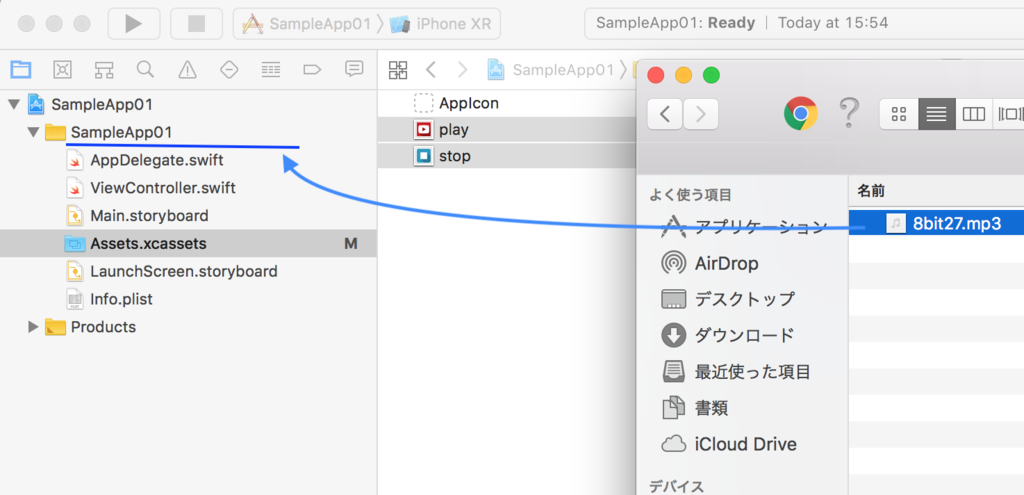This screenshot has width=1024, height=495.
Task: Open the Find navigator
Action: (145, 69)
